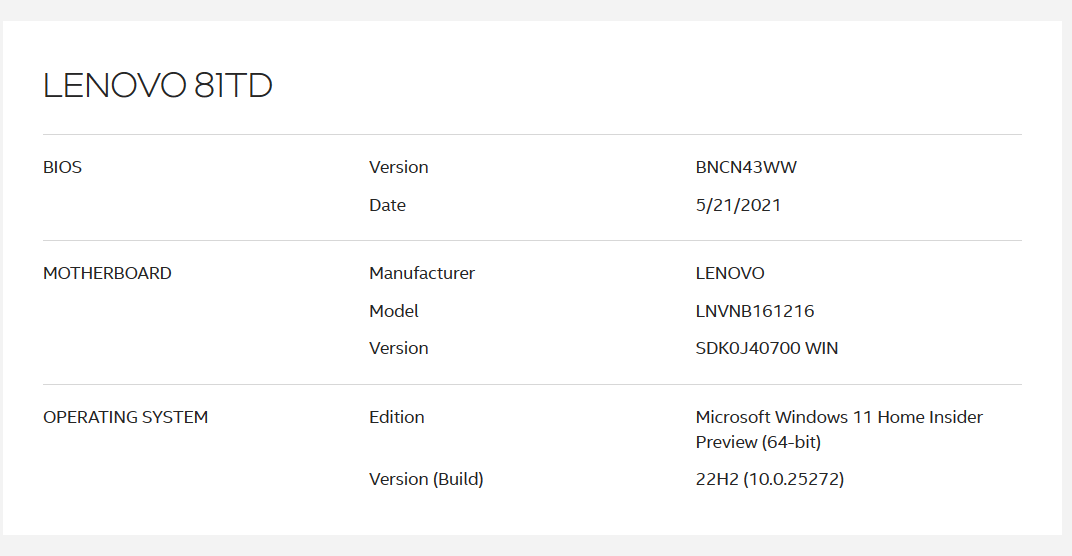Viewport: 1072px width, 556px height.
Task: Click the divider line under the heading
Action: click(x=532, y=134)
